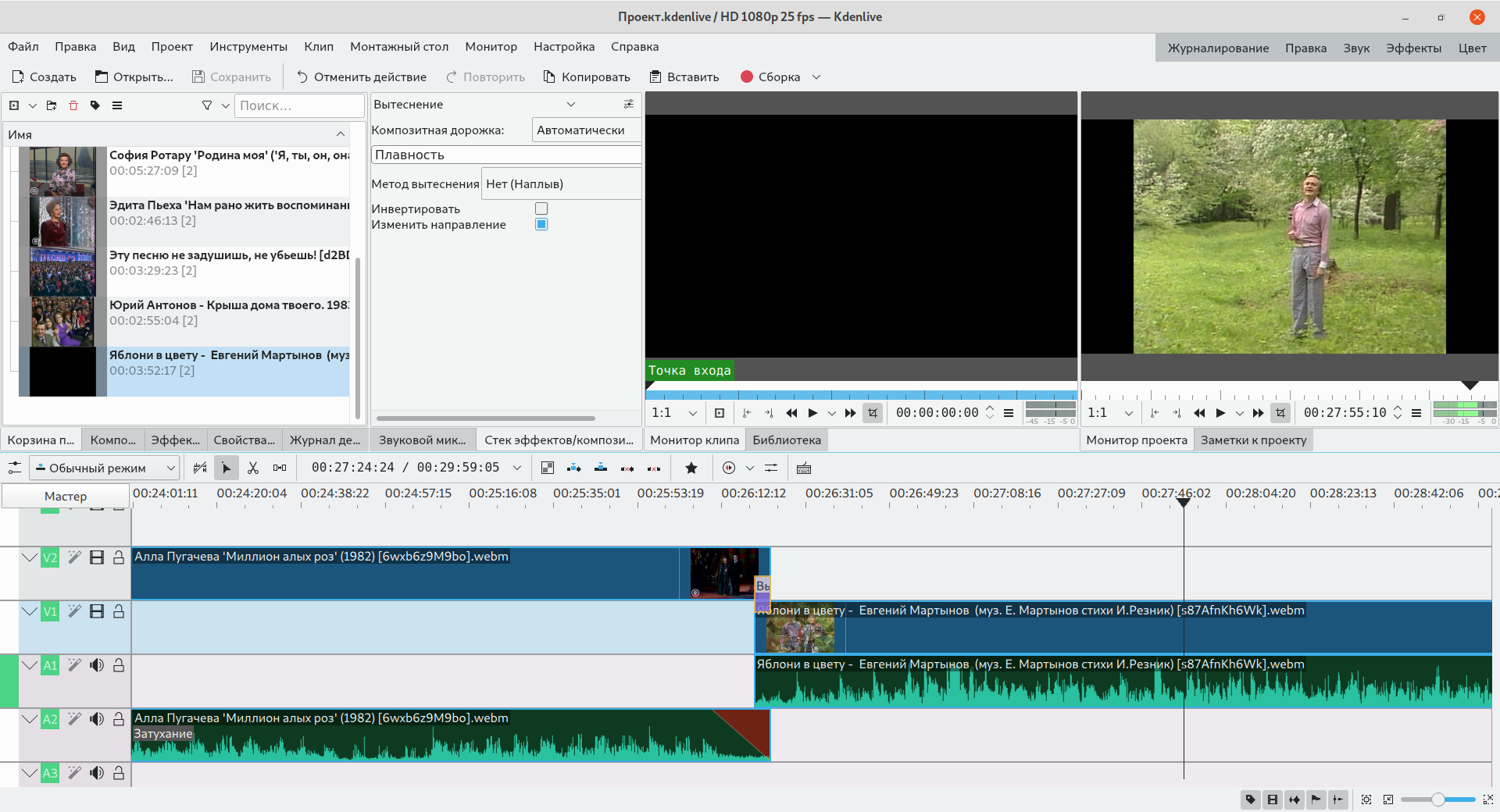1500x812 pixels.
Task: Hide video track V1 via filmstrip icon
Action: click(x=97, y=611)
